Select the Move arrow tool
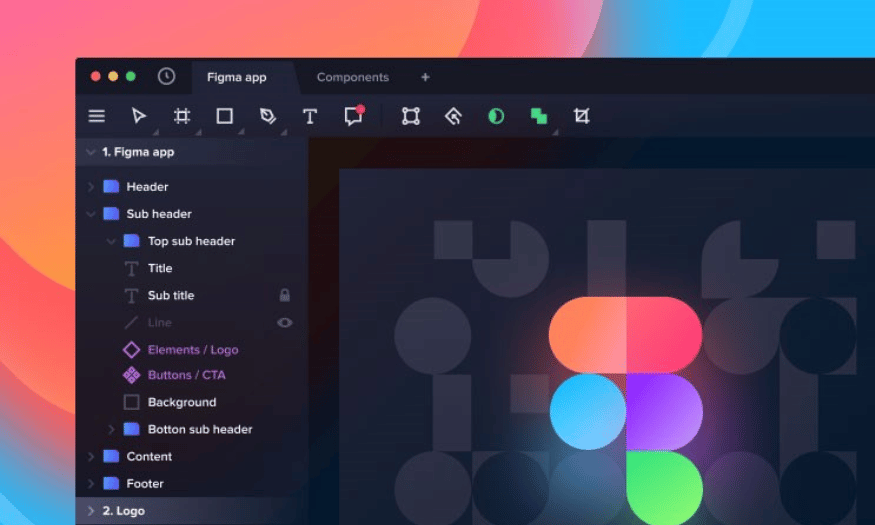 click(139, 116)
